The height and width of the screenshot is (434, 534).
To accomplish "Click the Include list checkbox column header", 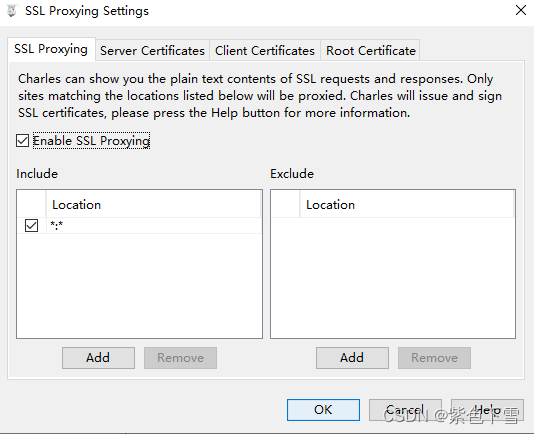I will tap(31, 205).
